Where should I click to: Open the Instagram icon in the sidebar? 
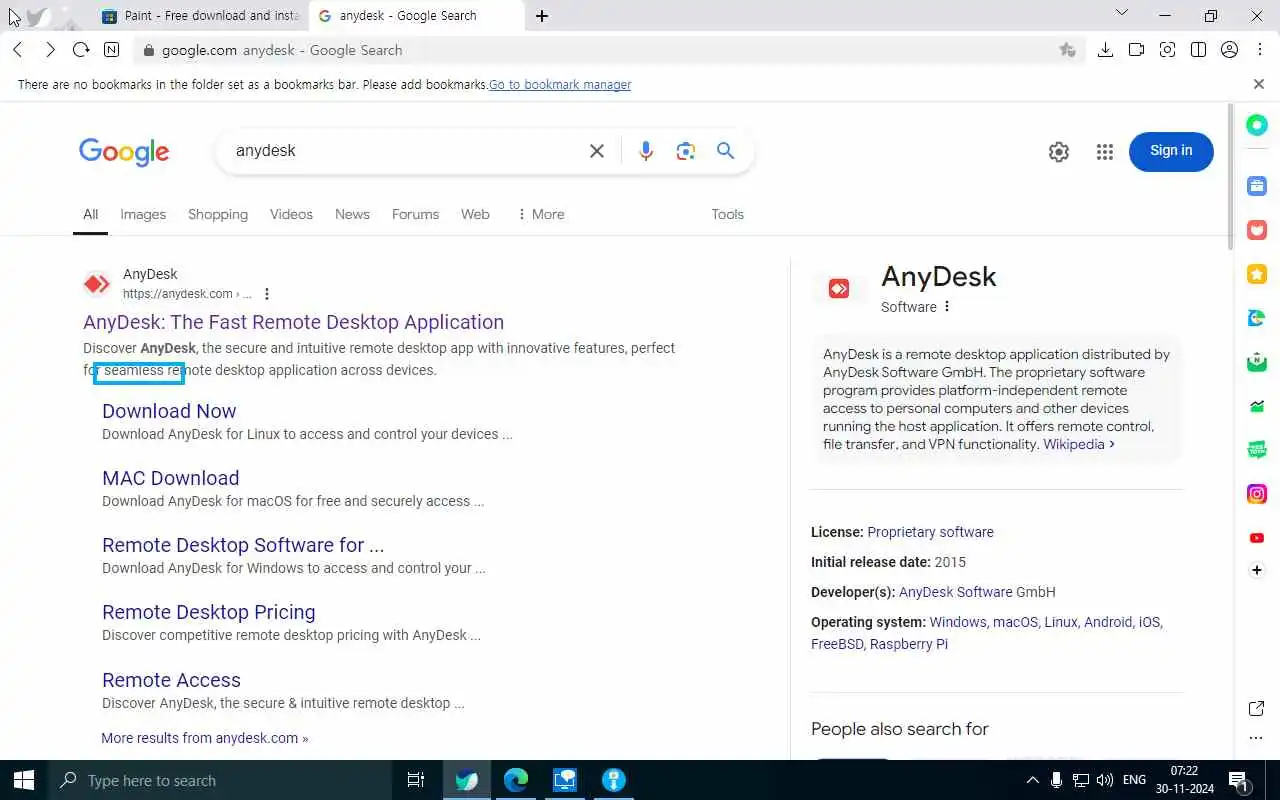[1257, 494]
